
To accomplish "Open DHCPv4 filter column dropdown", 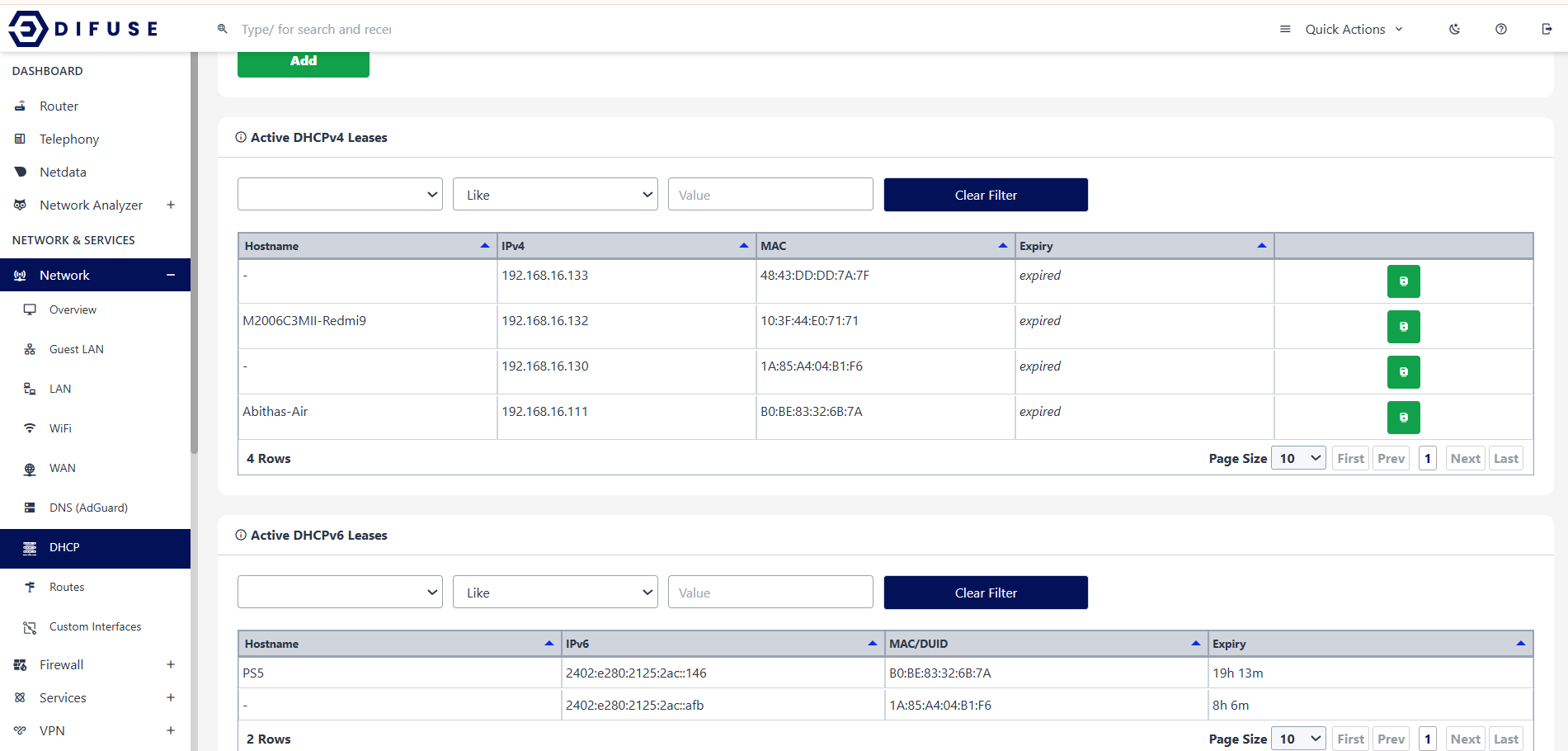I will coord(340,195).
